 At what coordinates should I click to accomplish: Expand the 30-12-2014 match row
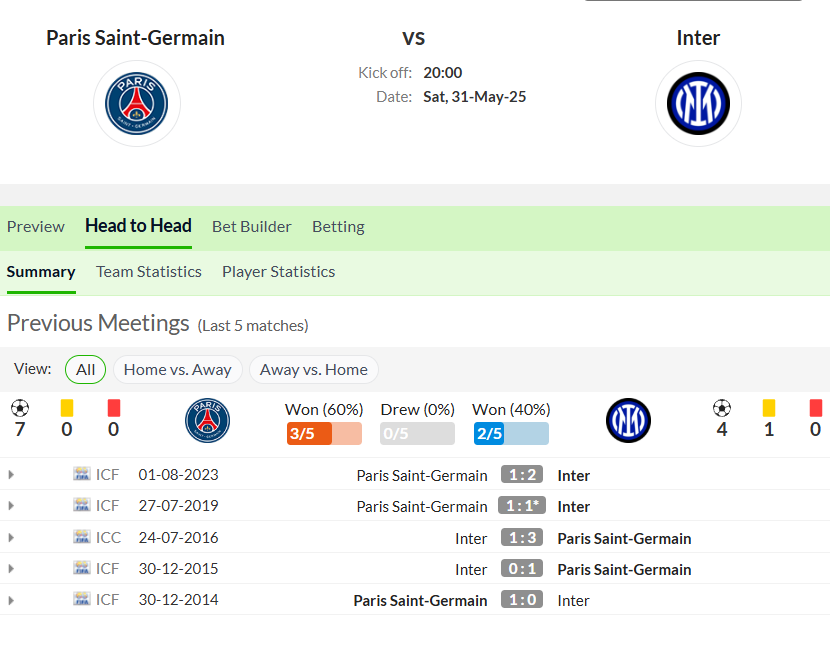[x=11, y=600]
